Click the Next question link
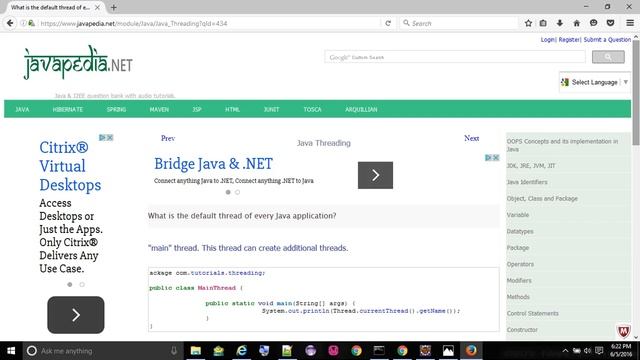The width and height of the screenshot is (640, 360). (x=471, y=138)
